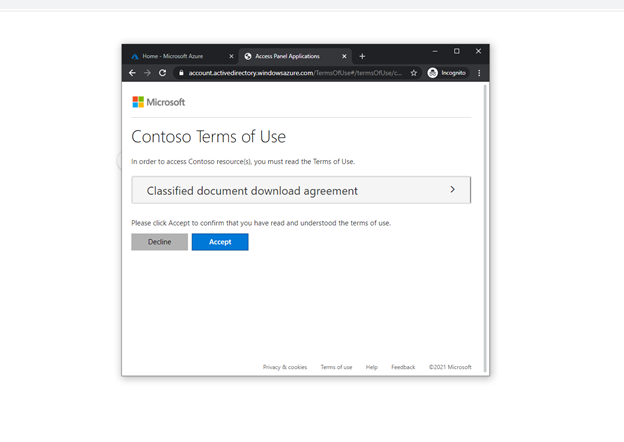Screen dimensions: 624x442
Task: Click the Microsoft logo
Action: [159, 102]
